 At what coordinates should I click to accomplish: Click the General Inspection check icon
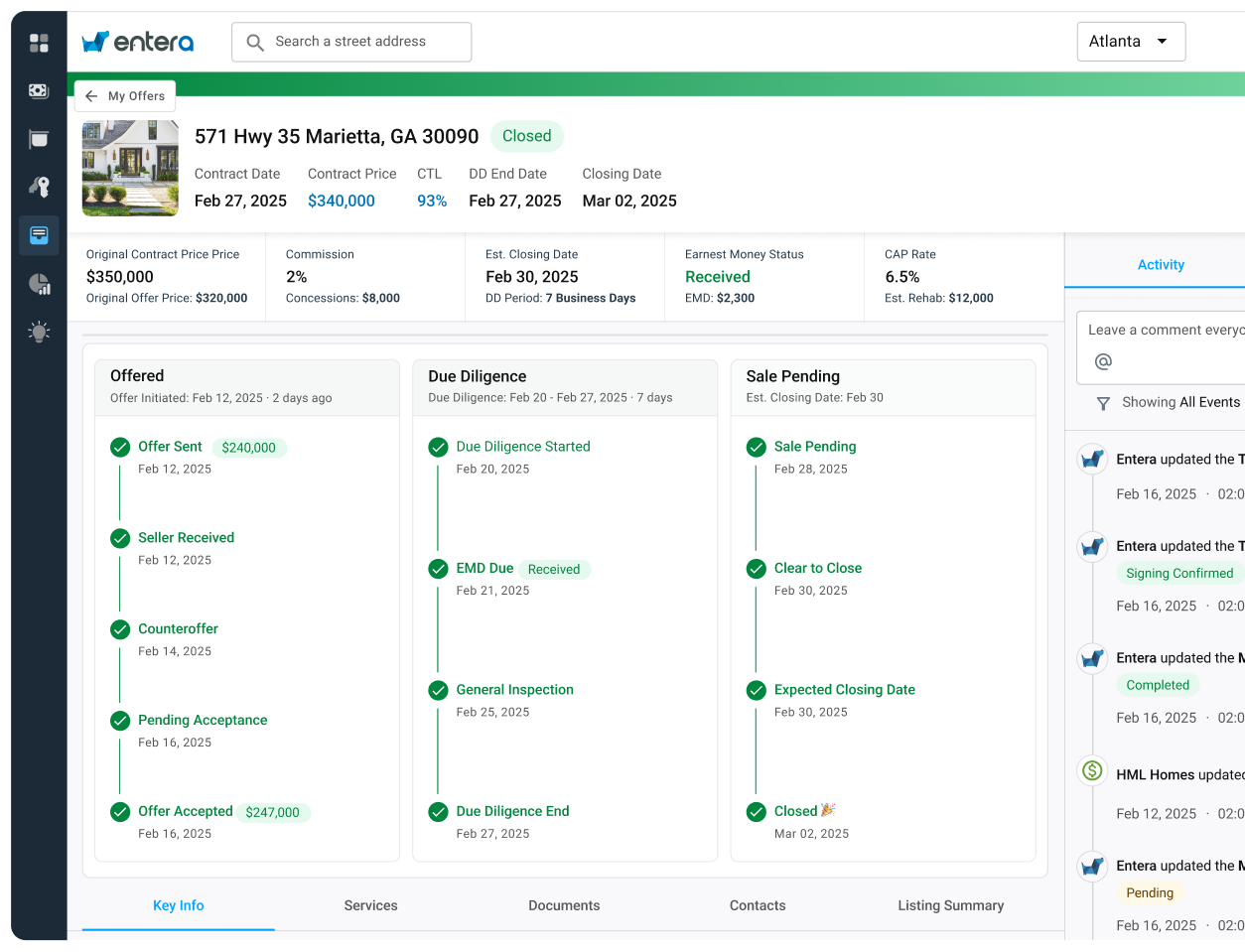click(x=438, y=690)
